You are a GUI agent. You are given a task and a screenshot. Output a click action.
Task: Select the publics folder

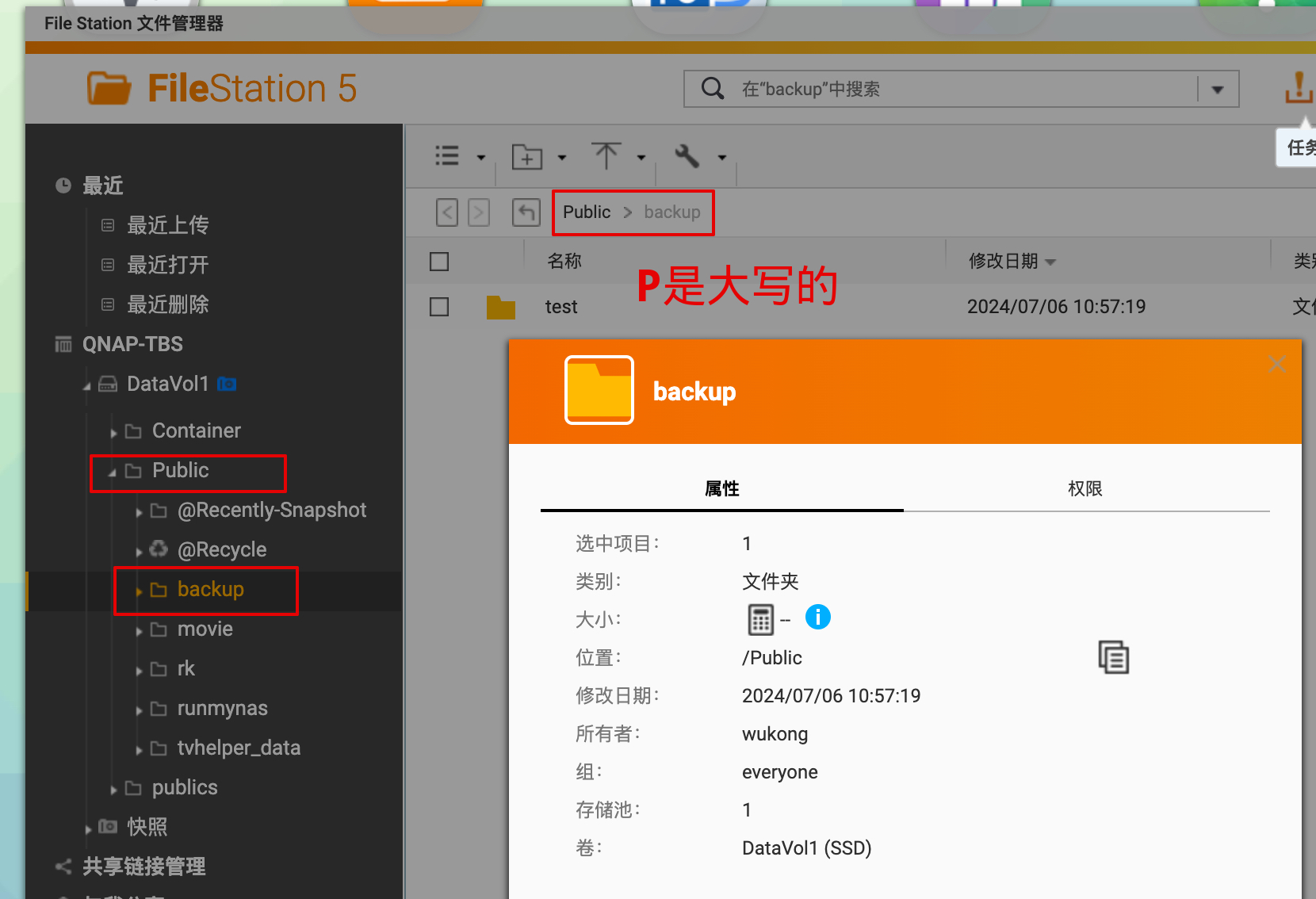[185, 787]
